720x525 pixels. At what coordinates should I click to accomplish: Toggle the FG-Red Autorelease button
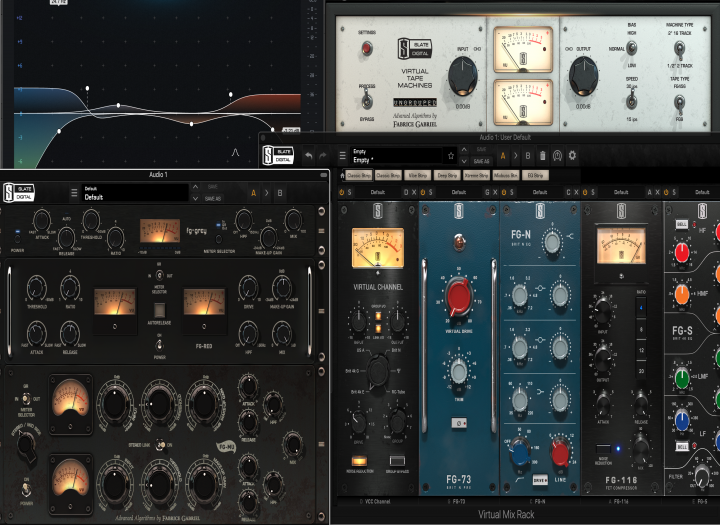click(159, 310)
